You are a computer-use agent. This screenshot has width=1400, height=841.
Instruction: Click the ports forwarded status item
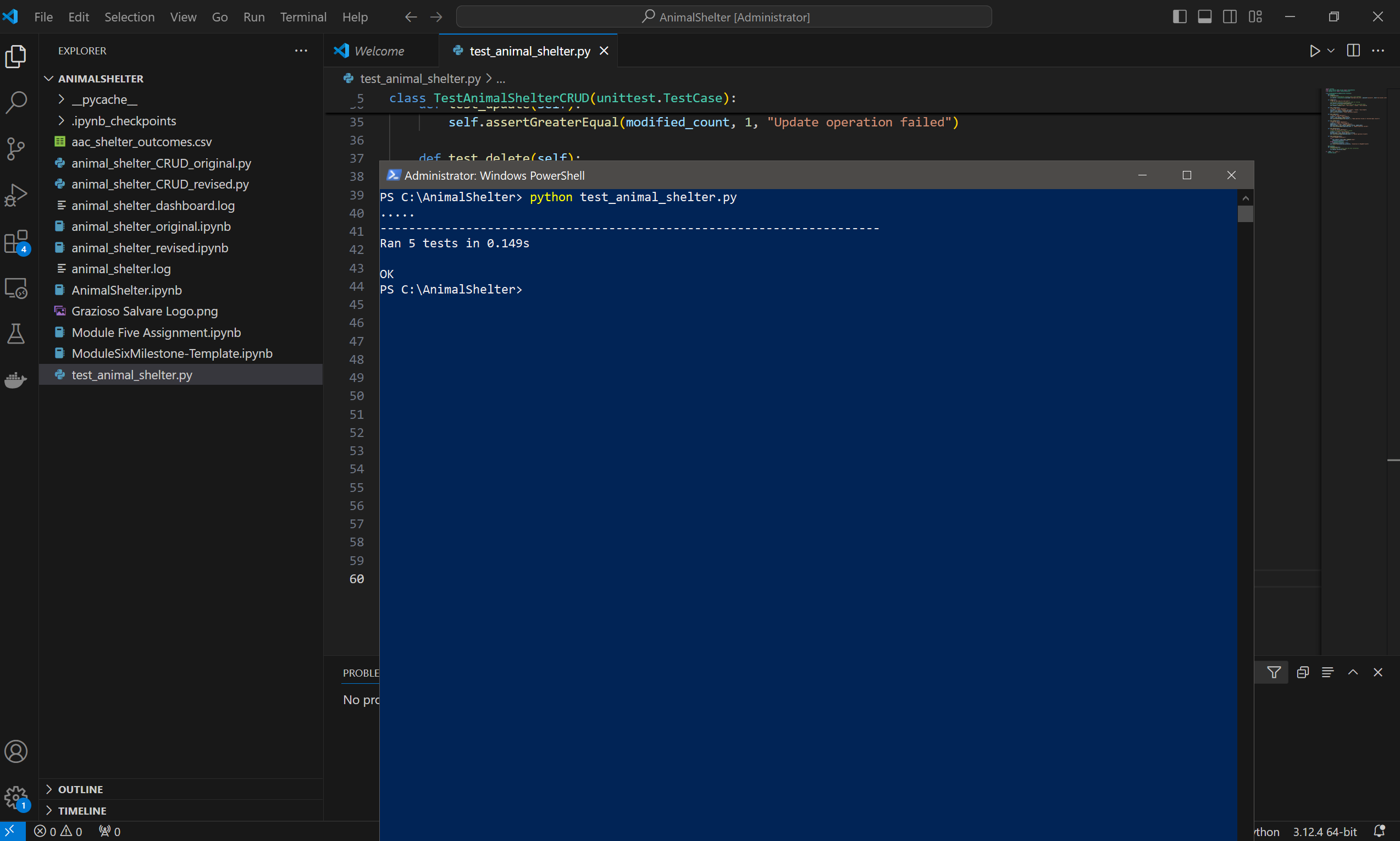point(110,831)
